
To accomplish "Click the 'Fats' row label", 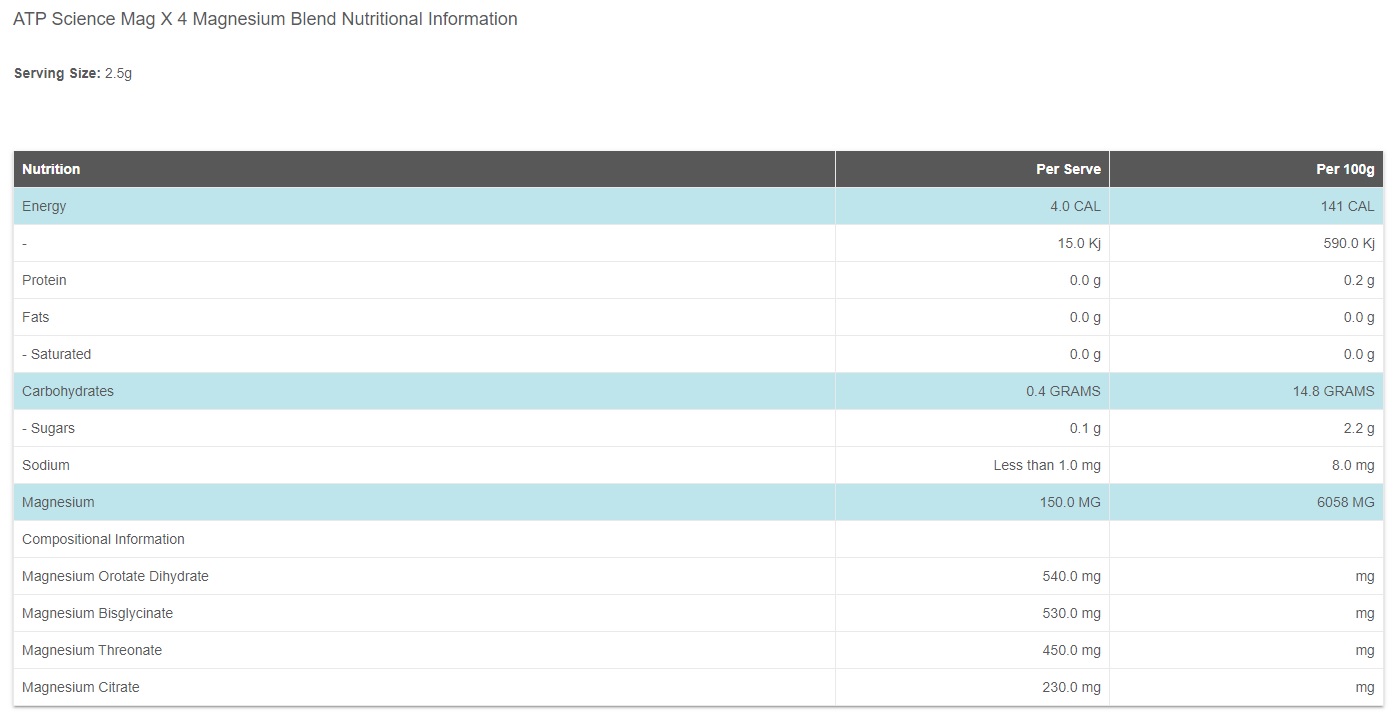I will [35, 317].
